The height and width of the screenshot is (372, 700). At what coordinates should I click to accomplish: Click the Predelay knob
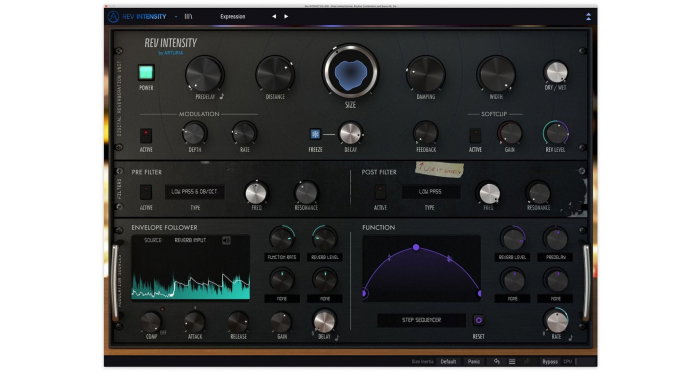click(x=204, y=74)
